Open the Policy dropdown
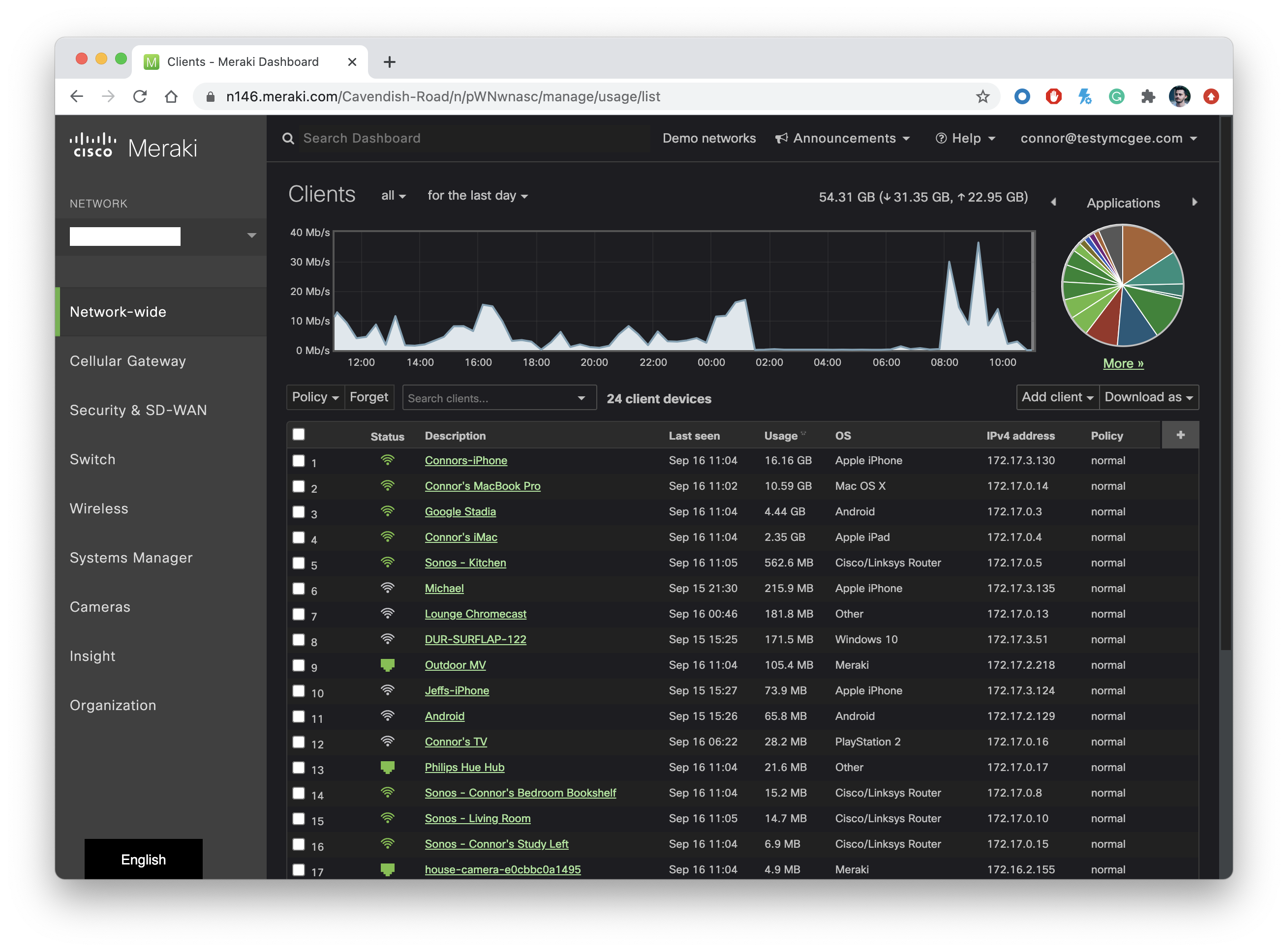This screenshot has width=1288, height=952. click(x=314, y=397)
